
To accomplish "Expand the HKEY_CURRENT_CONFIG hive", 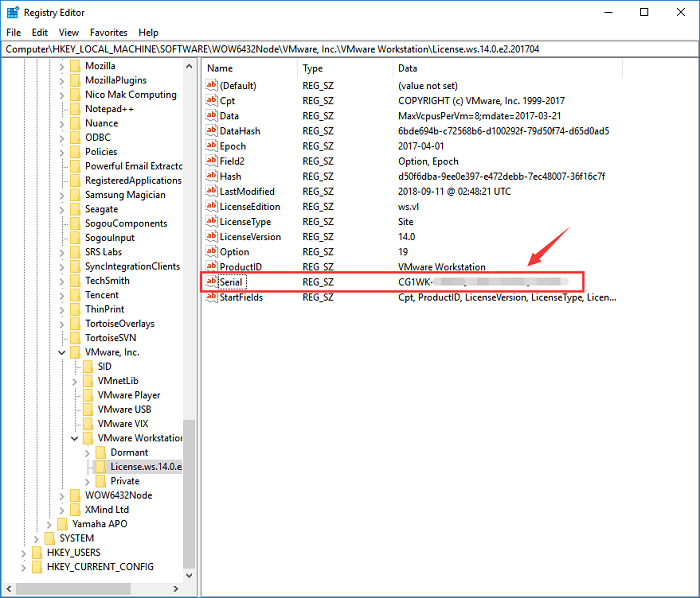I will click(x=23, y=567).
